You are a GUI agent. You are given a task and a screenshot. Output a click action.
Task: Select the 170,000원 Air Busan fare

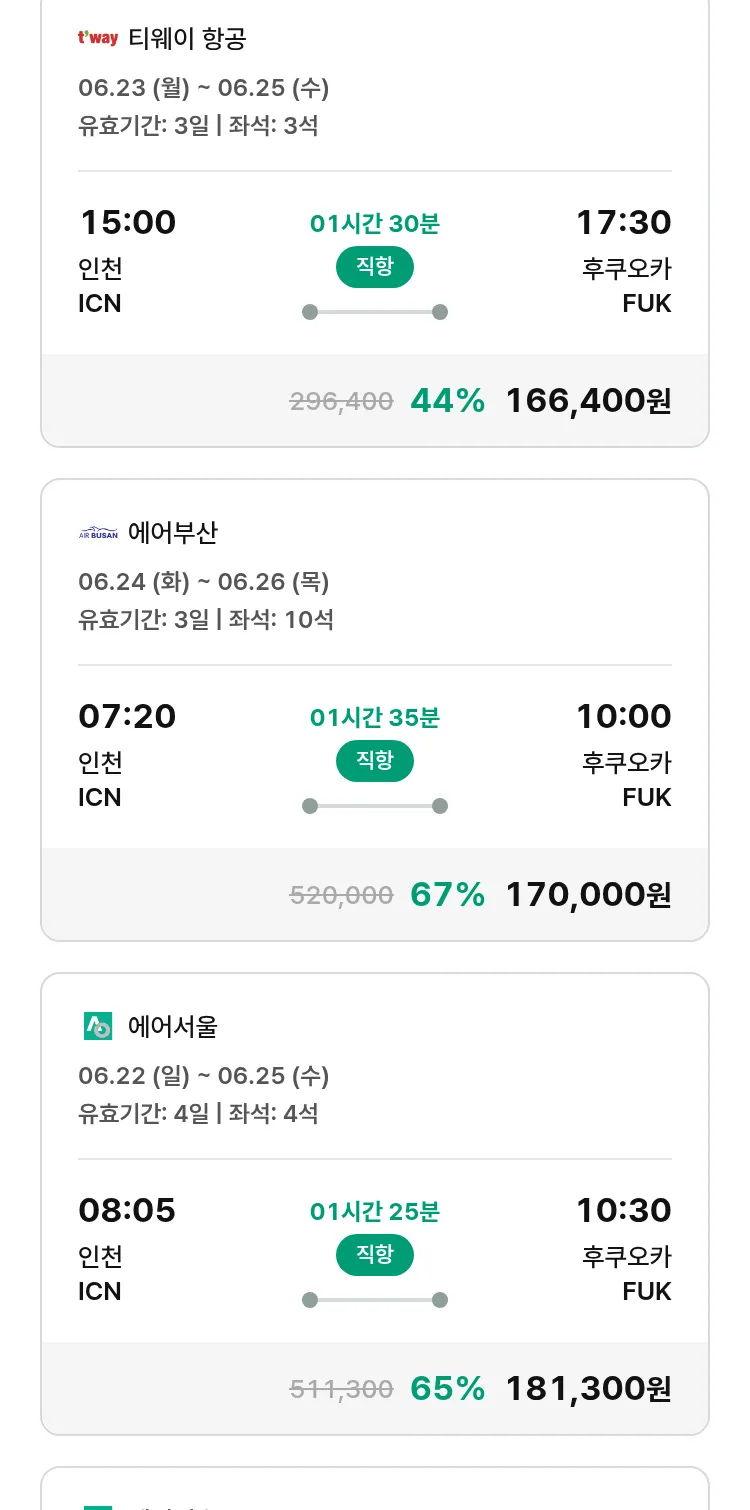(x=588, y=895)
